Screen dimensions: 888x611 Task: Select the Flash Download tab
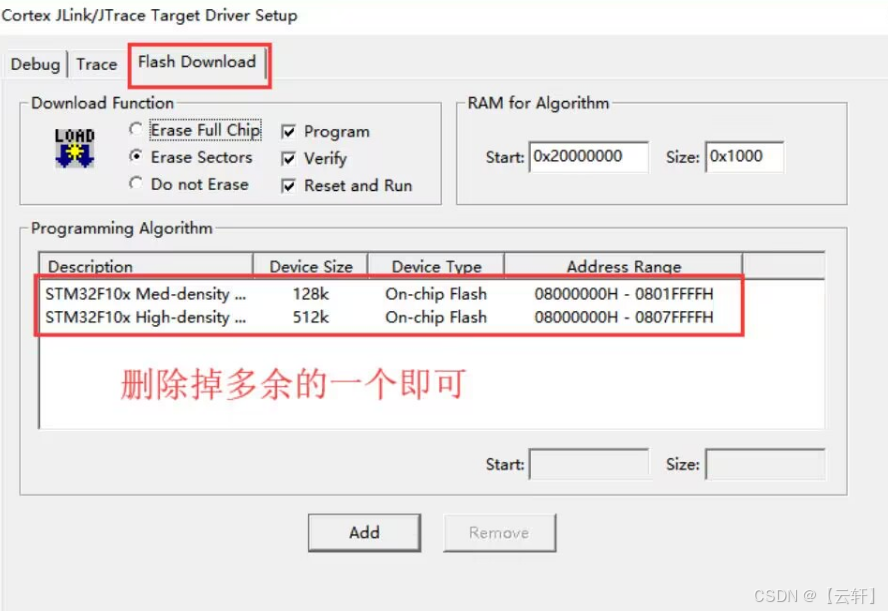click(197, 62)
